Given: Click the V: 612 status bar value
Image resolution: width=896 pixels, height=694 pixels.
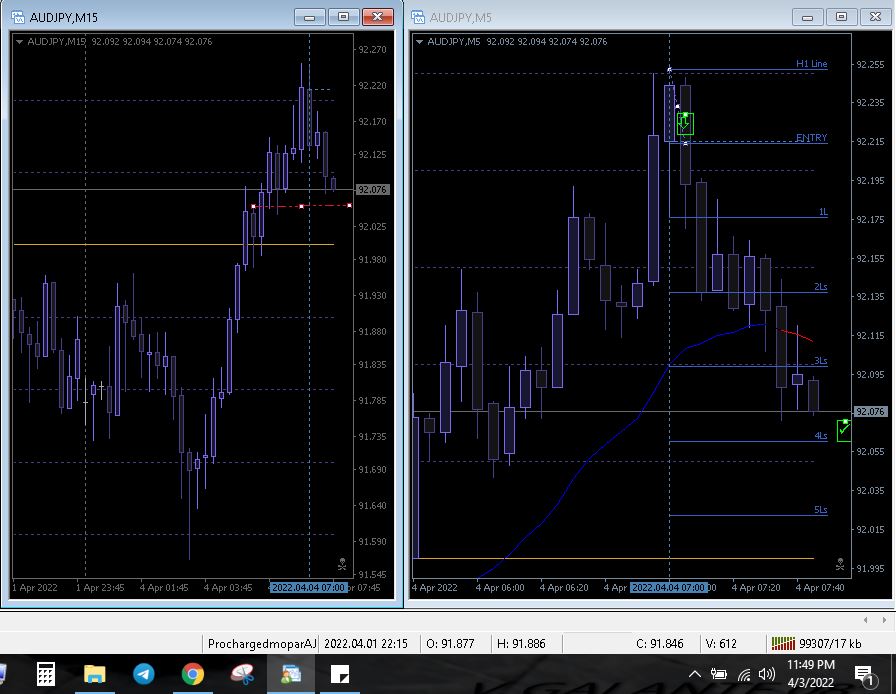Looking at the screenshot, I should pos(721,644).
